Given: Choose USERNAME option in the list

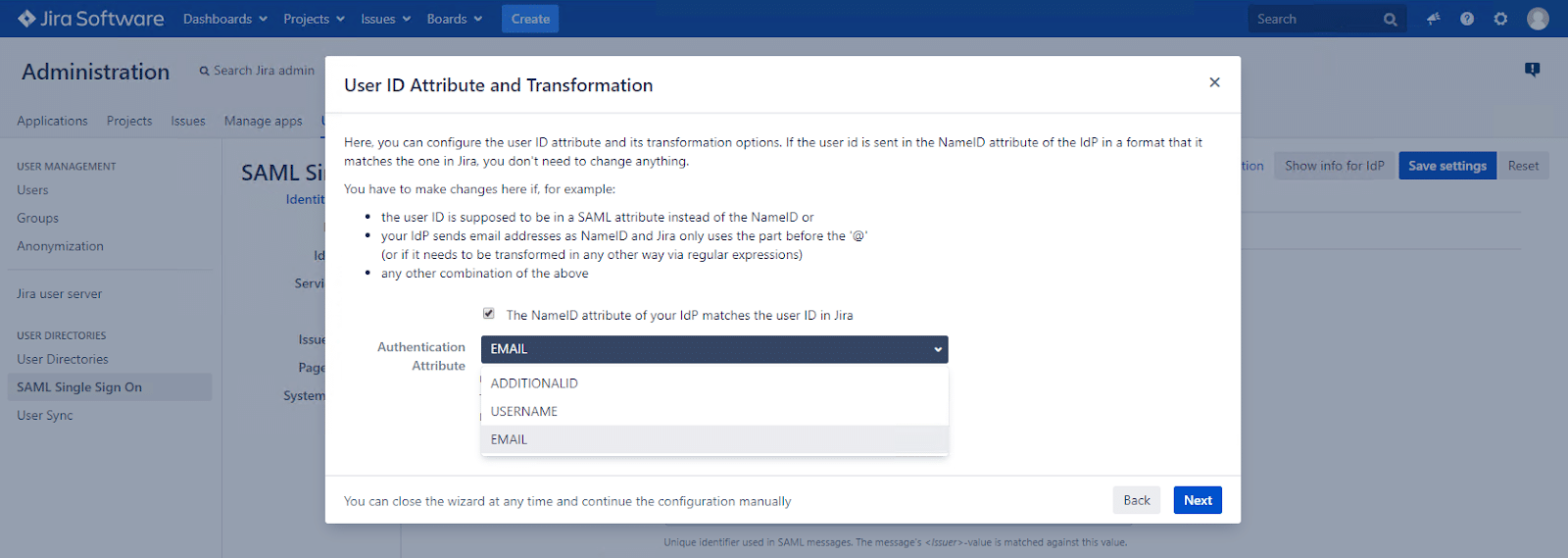Looking at the screenshot, I should [524, 412].
